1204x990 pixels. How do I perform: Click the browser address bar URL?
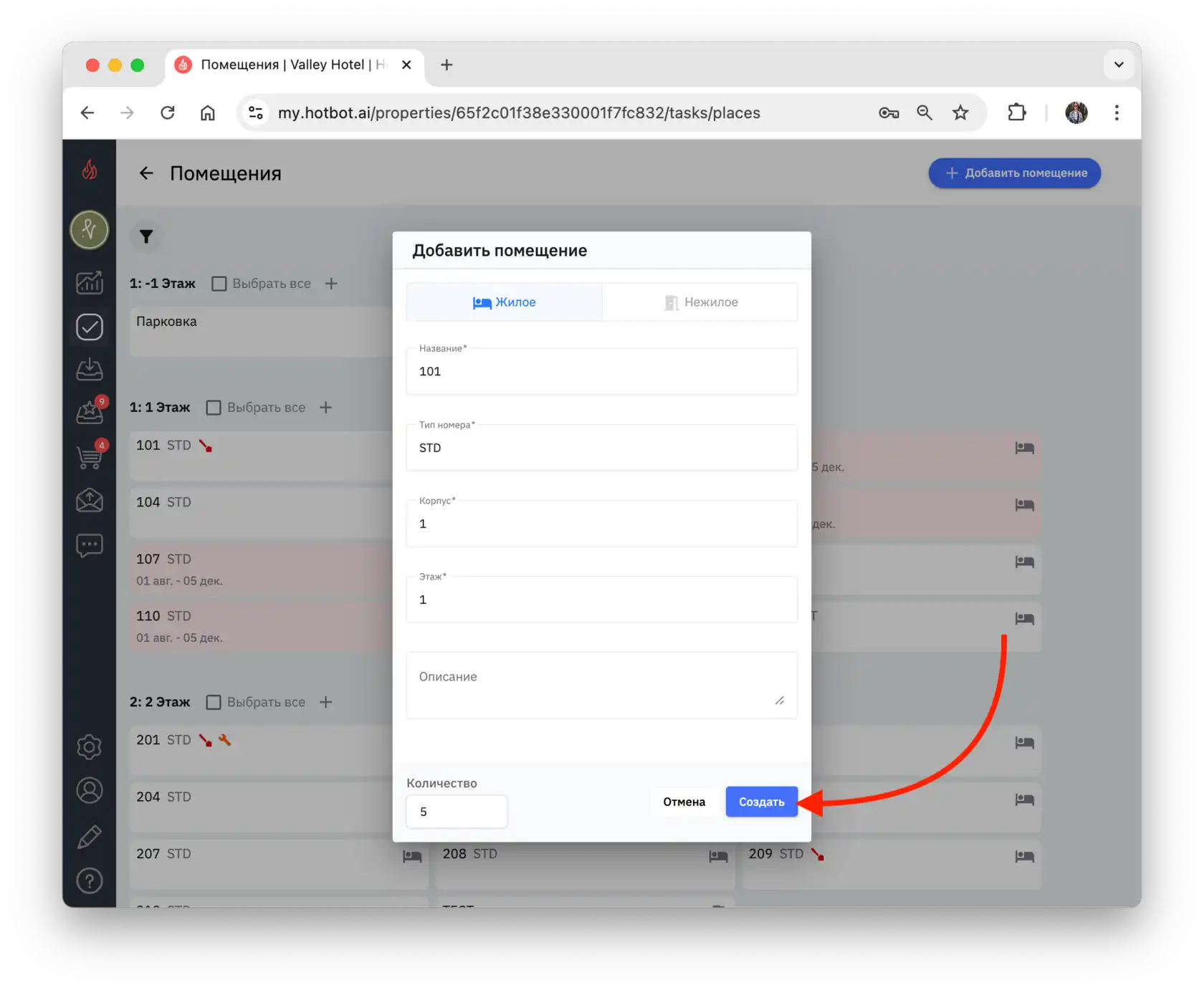519,112
